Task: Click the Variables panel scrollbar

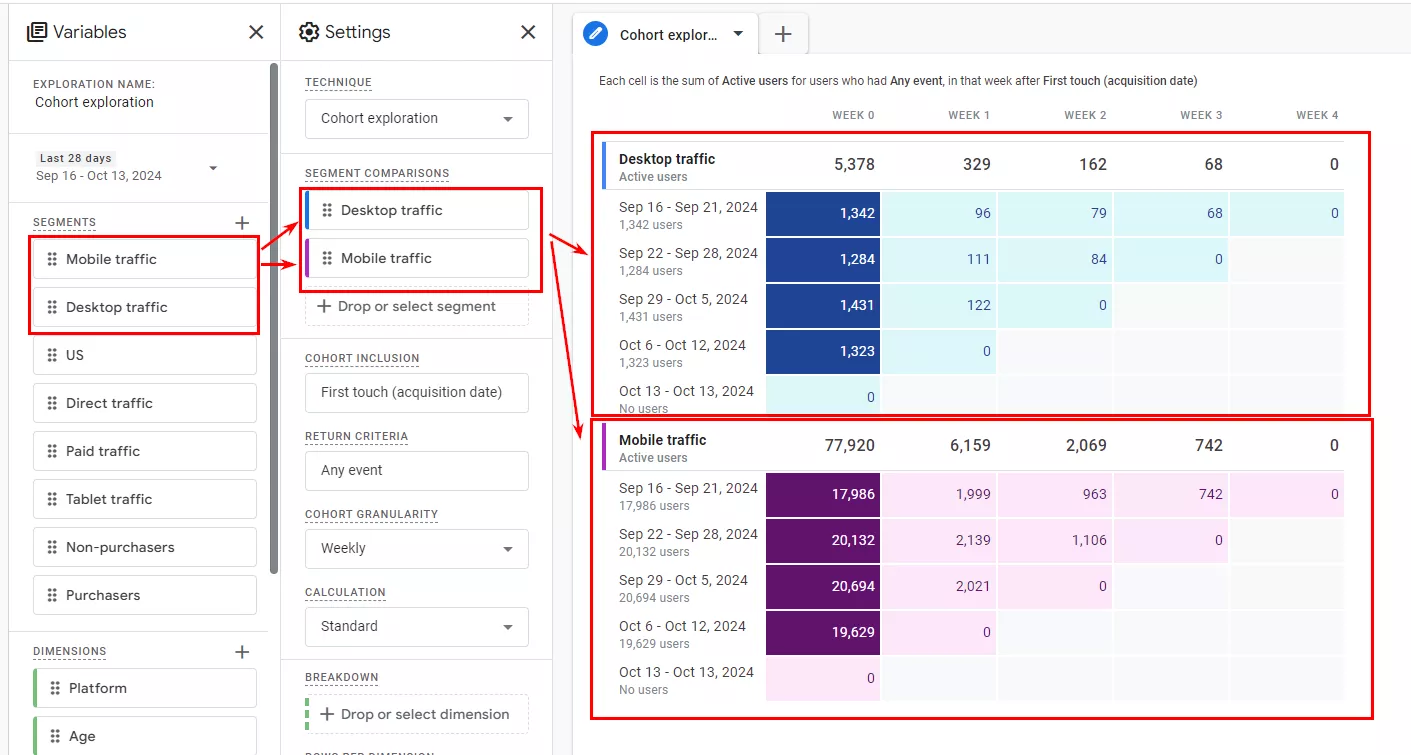Action: click(x=274, y=318)
